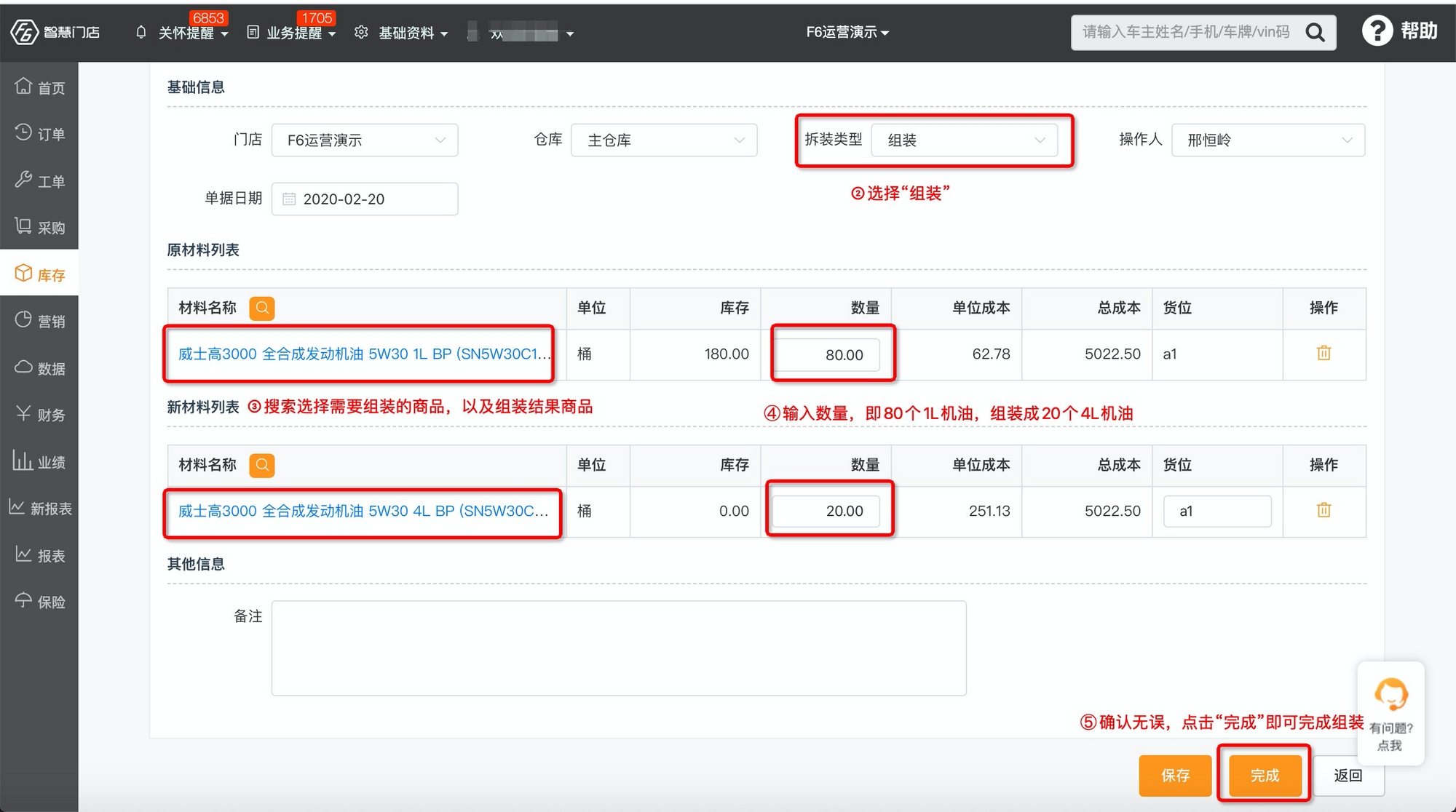This screenshot has width=1456, height=812.
Task: Click the magnifier search icon in header
Action: [1315, 32]
